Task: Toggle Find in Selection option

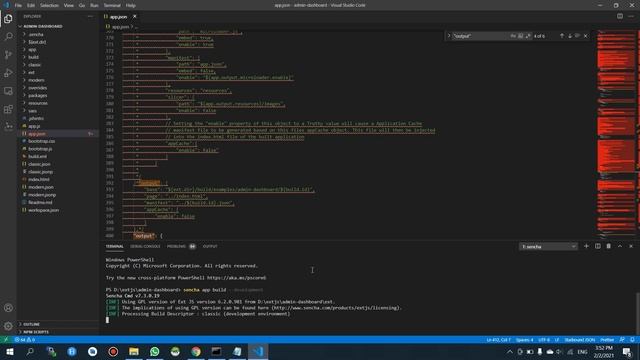Action: tap(577, 36)
